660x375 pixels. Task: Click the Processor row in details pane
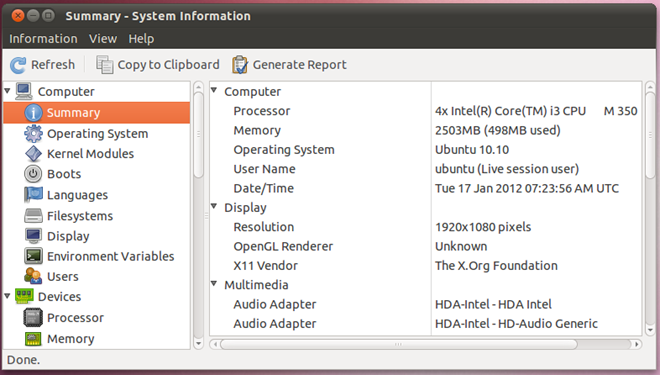pyautogui.click(x=426, y=111)
